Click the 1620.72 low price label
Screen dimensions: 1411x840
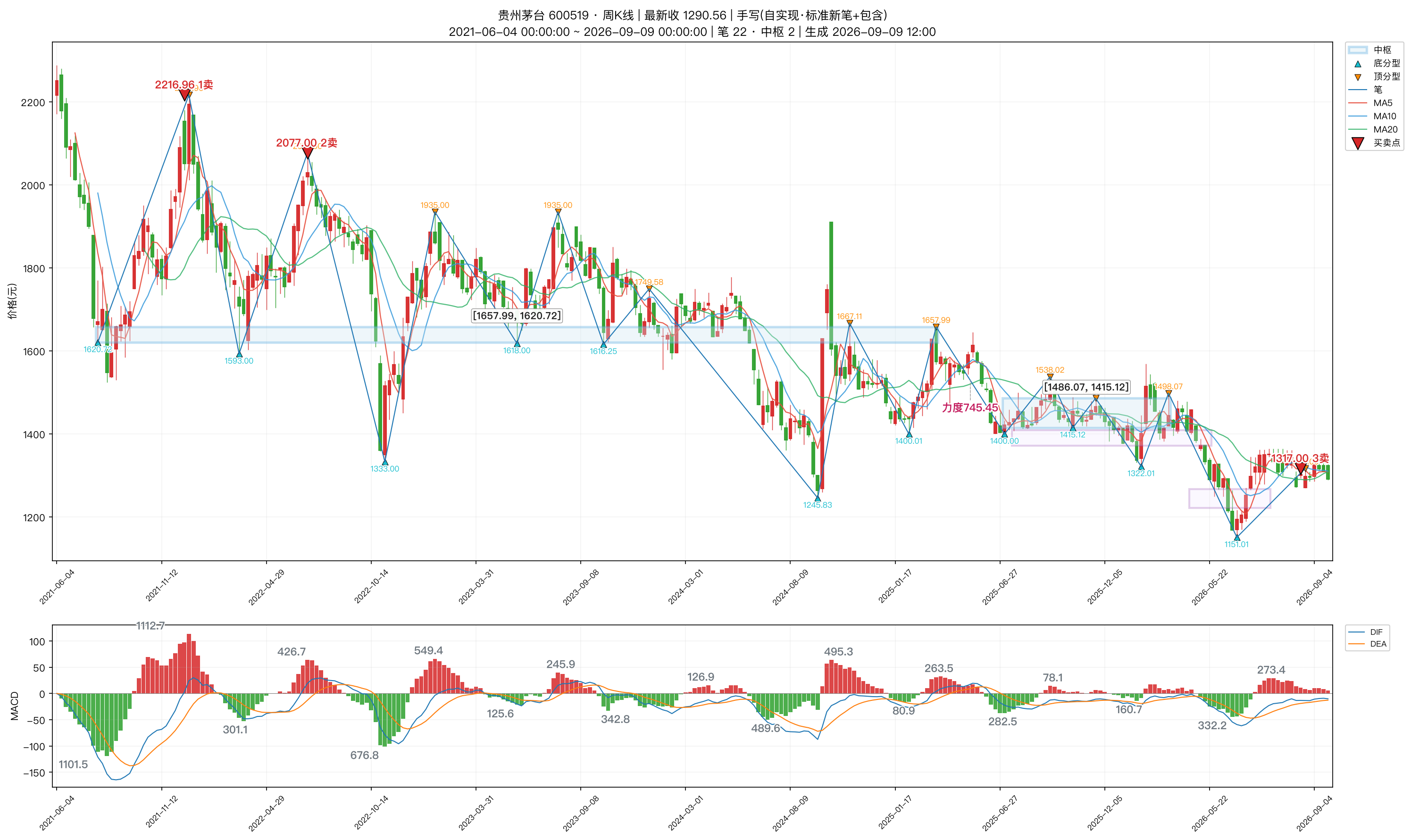(98, 349)
